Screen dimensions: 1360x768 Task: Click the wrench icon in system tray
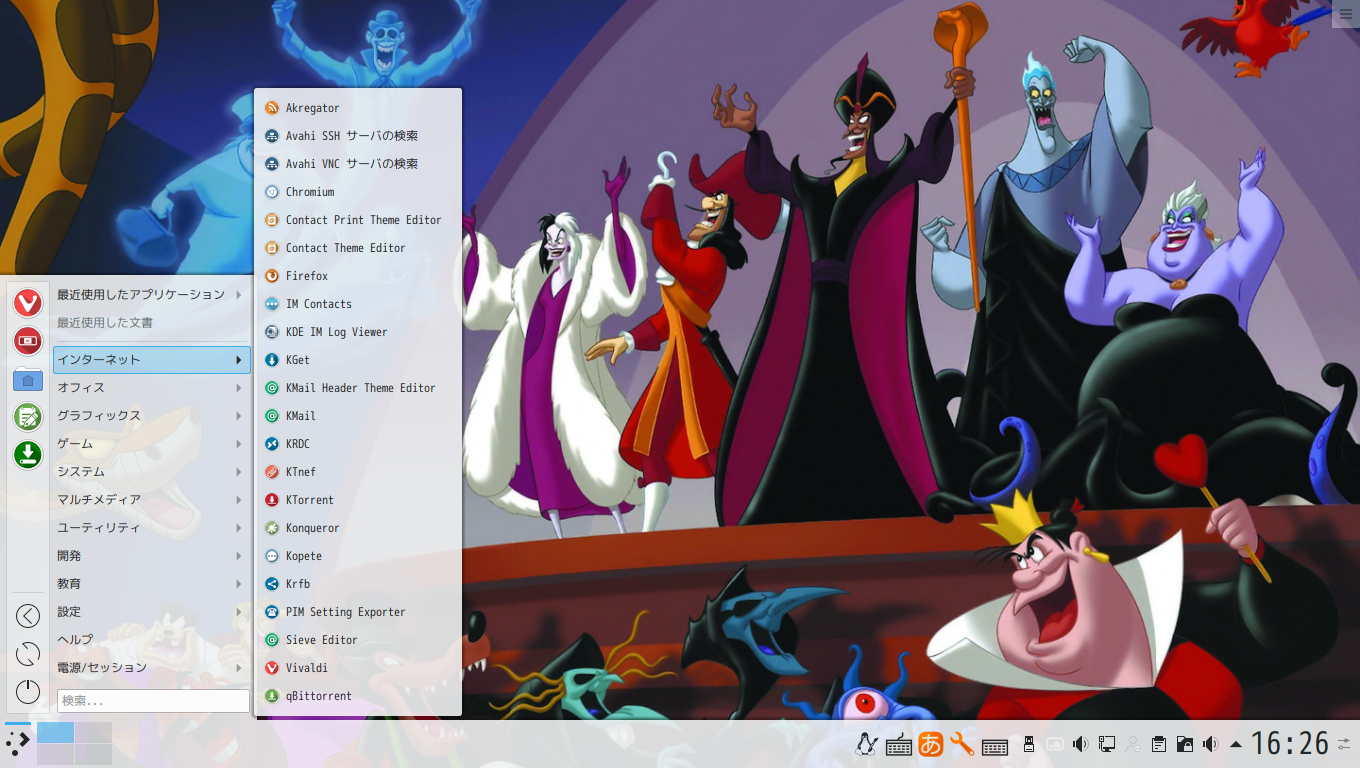pos(962,744)
